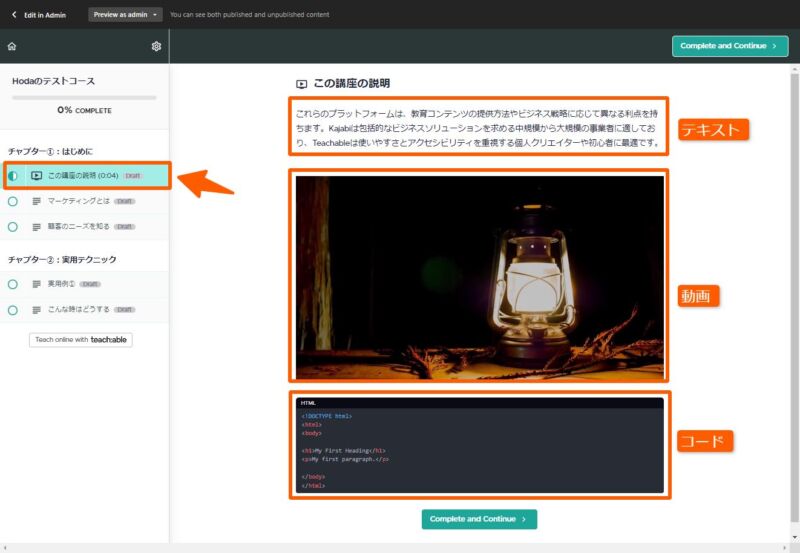
Task: Open lecture 顧客のニーズを知る
Action: (85, 227)
